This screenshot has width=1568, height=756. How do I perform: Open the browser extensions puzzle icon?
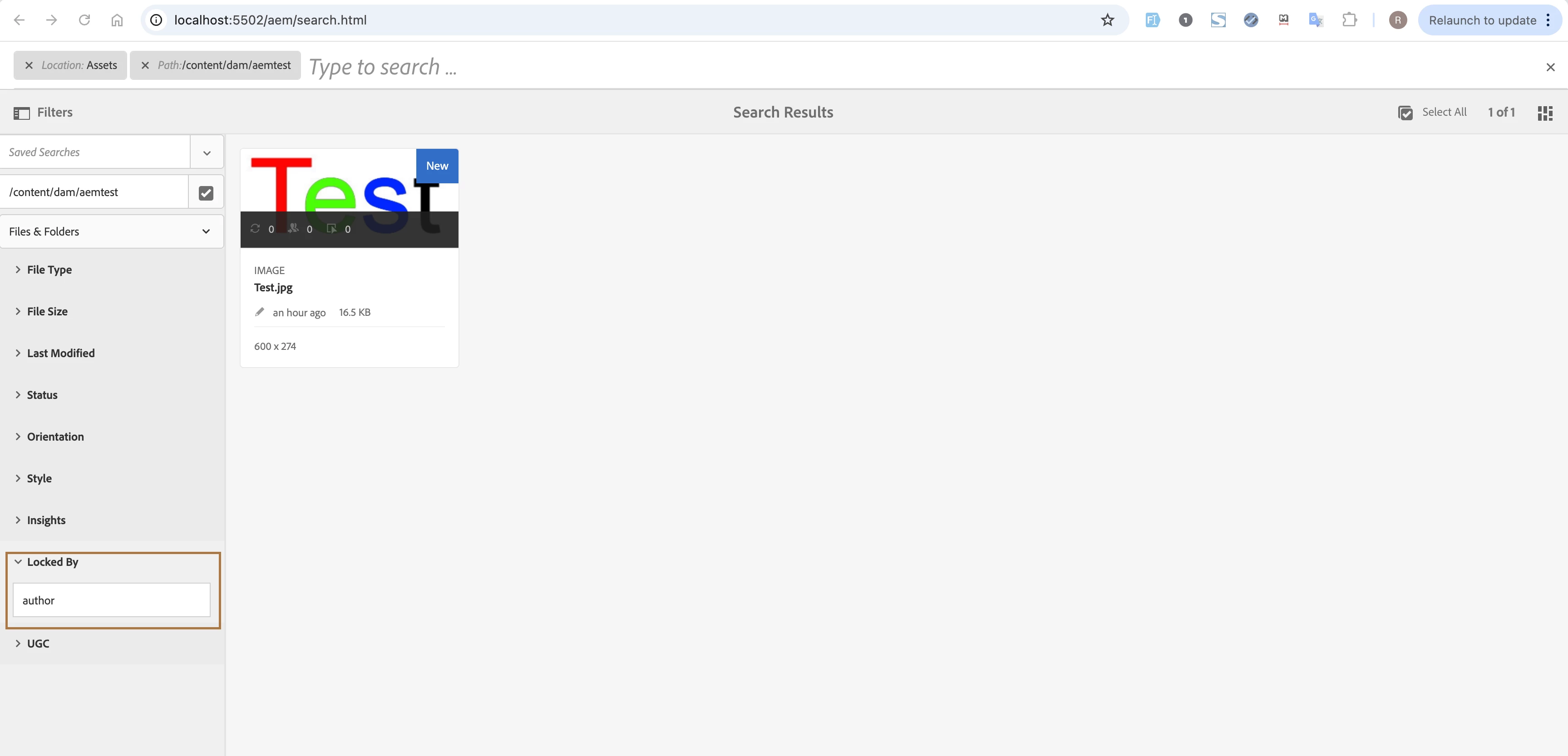point(1349,20)
